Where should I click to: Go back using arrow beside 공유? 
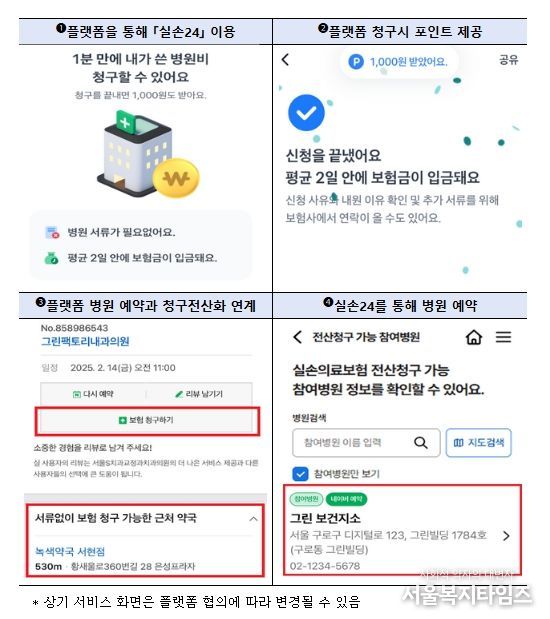tap(285, 60)
